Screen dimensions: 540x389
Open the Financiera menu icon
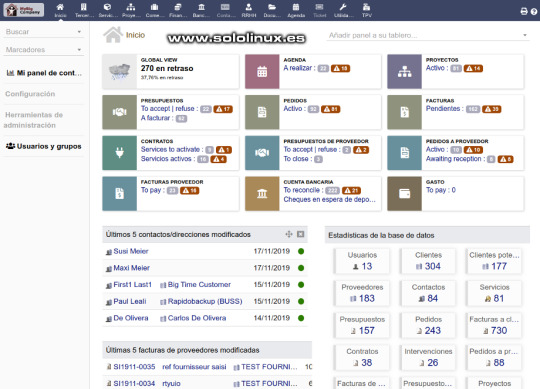[x=178, y=7]
